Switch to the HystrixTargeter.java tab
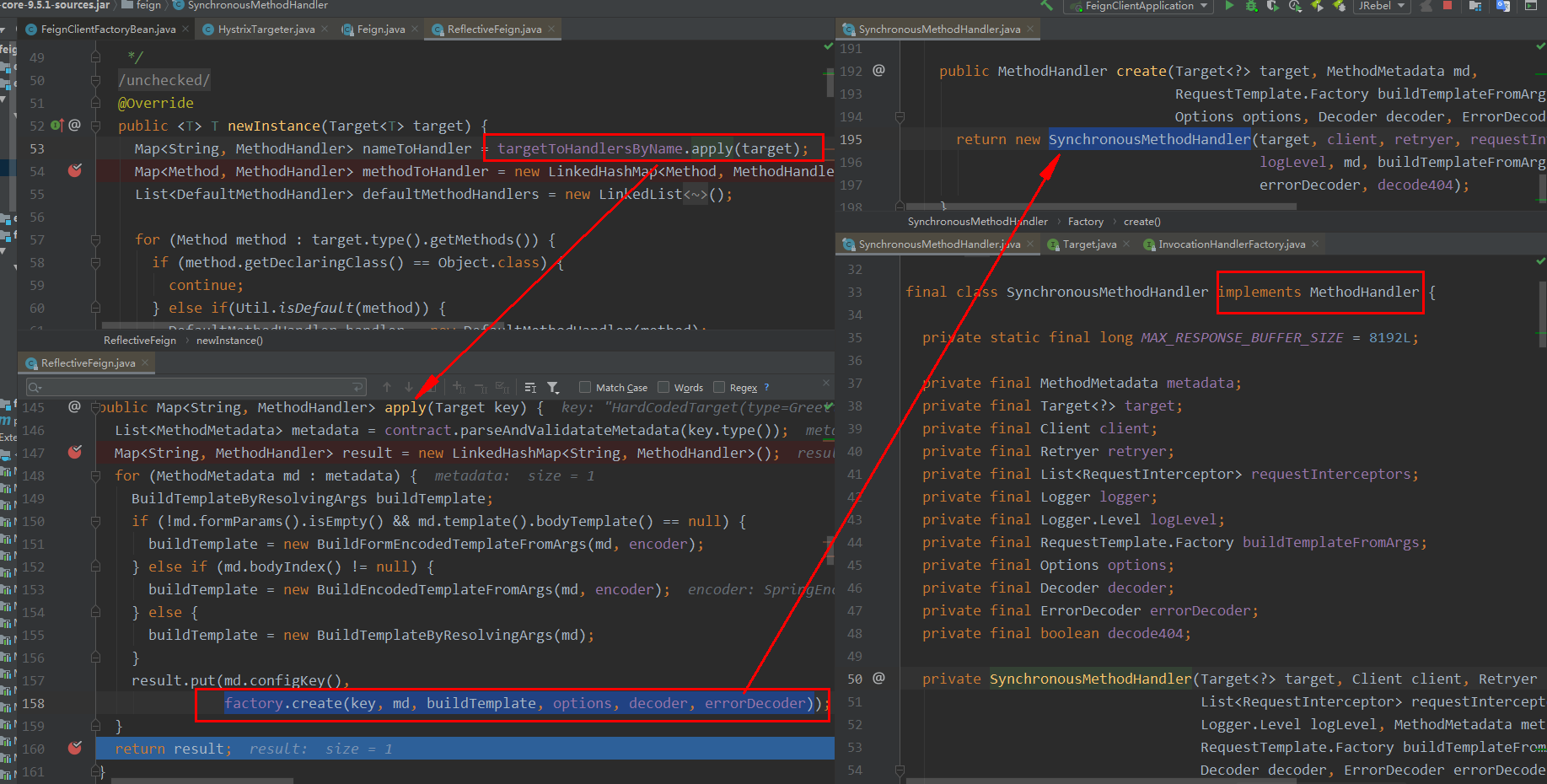Screen dimensions: 1547x784 coord(266,30)
